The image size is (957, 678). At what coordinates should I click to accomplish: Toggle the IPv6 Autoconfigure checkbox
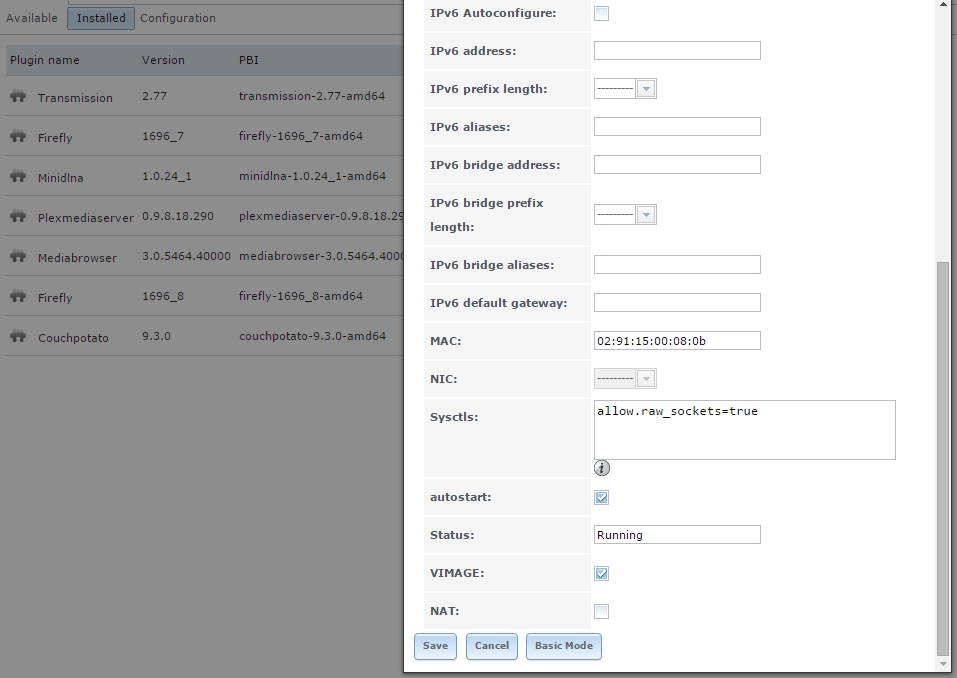pos(601,13)
